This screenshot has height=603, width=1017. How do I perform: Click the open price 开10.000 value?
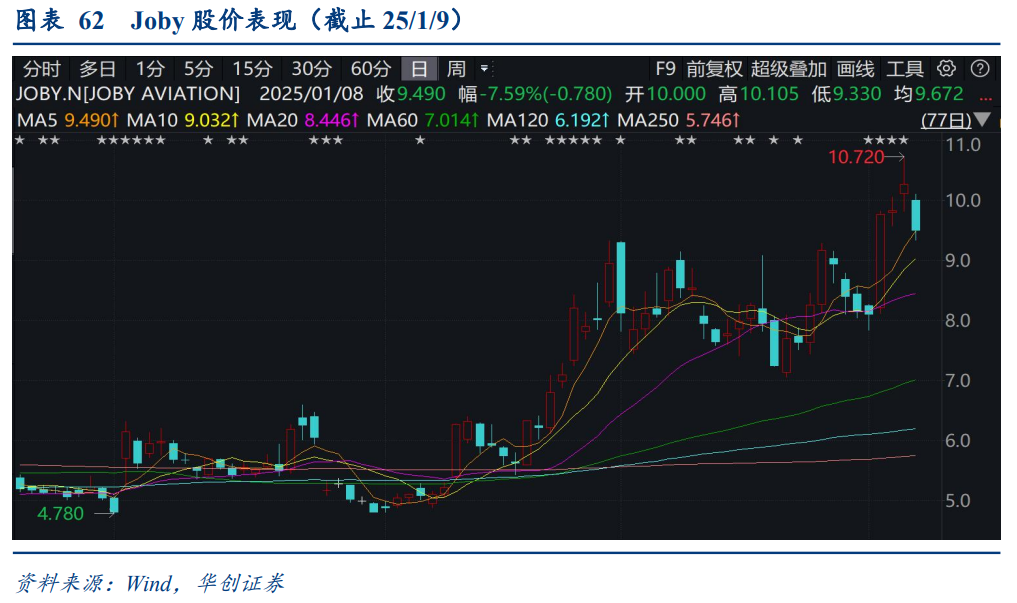[665, 94]
